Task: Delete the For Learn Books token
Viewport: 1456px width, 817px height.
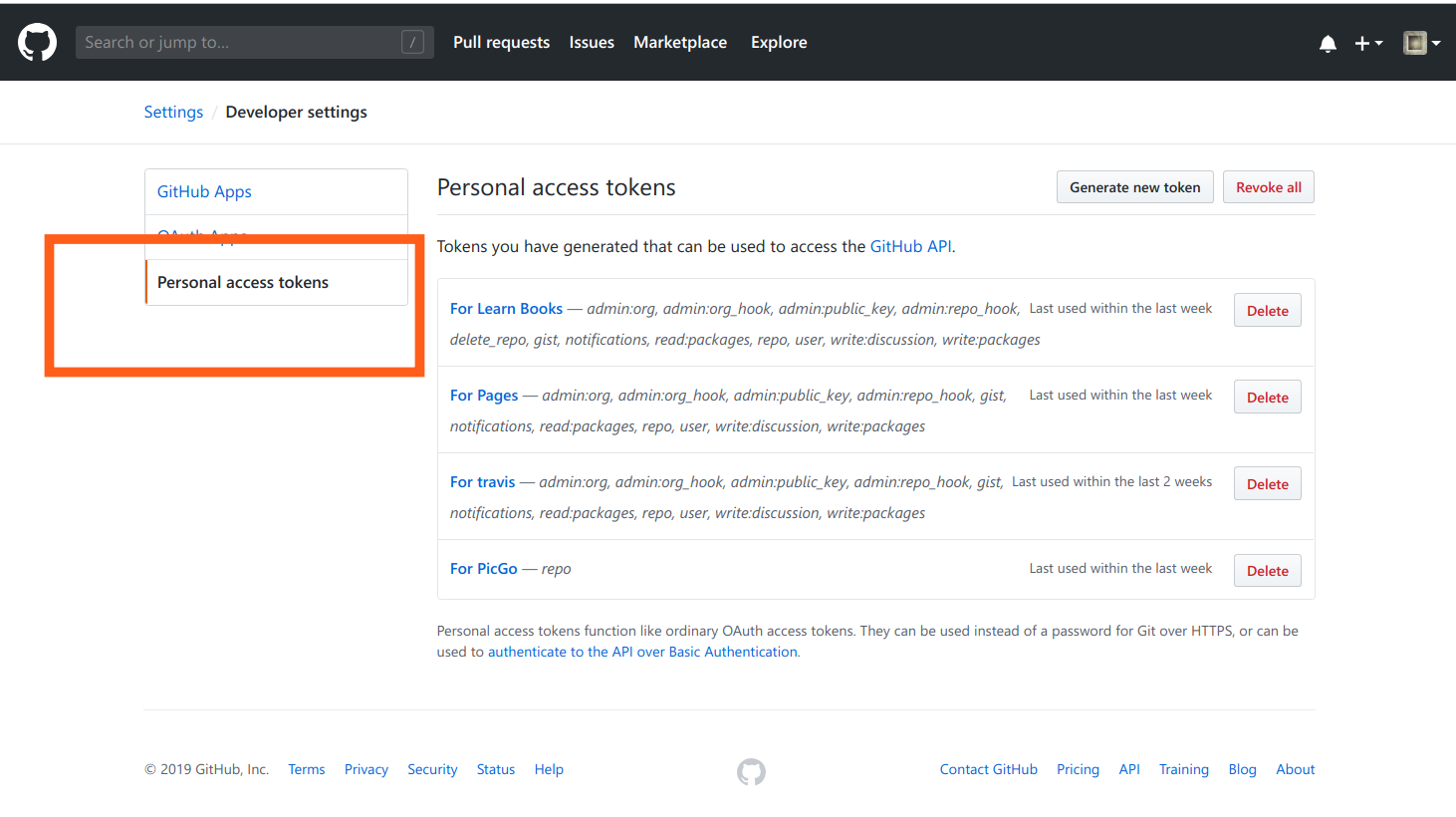Action: pos(1268,311)
